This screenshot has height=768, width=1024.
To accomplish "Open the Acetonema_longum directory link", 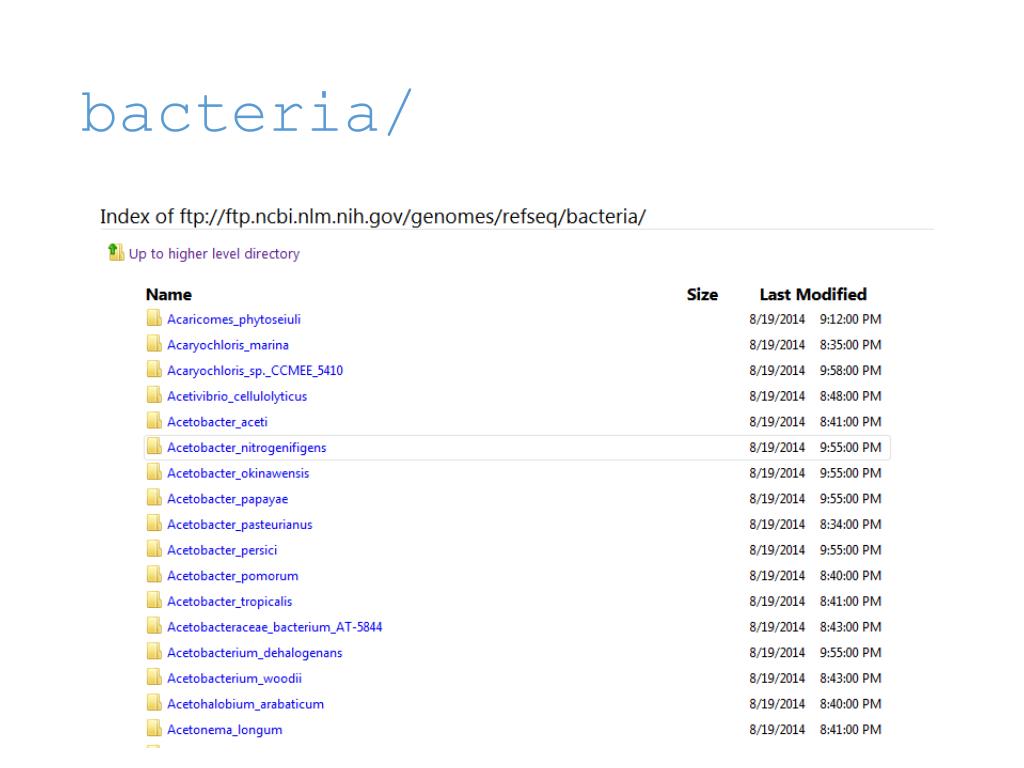I will 225,729.
